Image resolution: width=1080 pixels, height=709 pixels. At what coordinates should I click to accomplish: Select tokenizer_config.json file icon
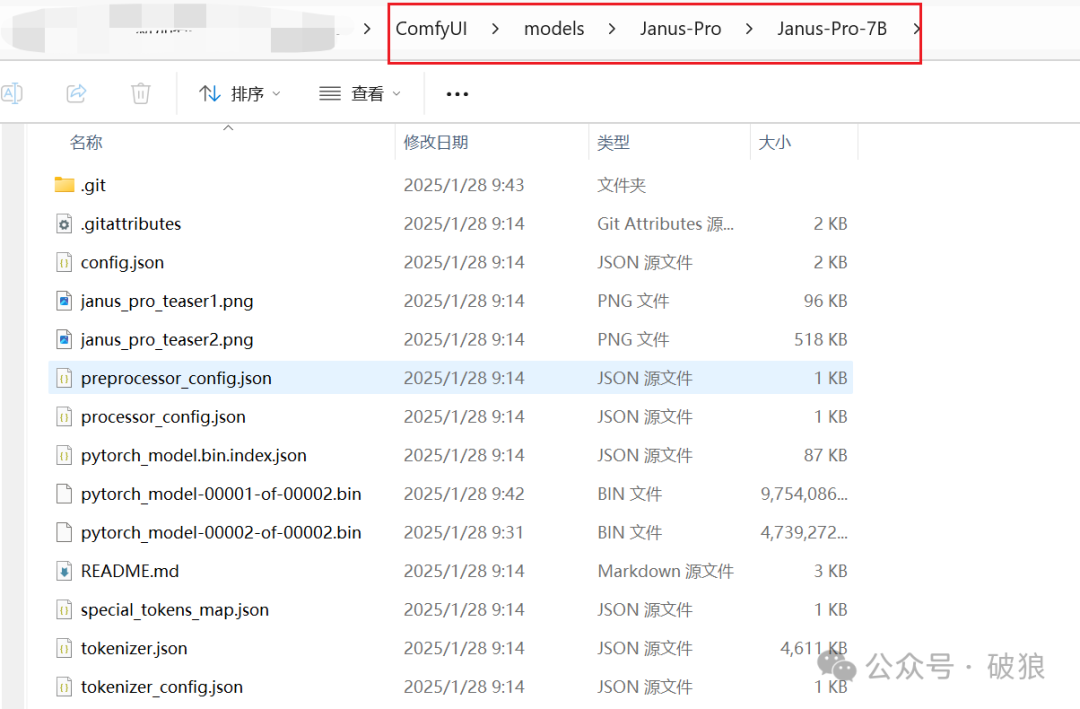64,687
